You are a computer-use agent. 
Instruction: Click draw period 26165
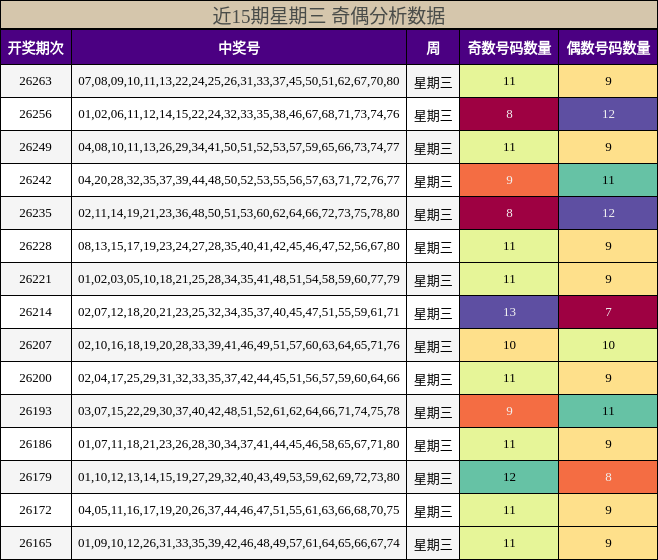click(36, 543)
